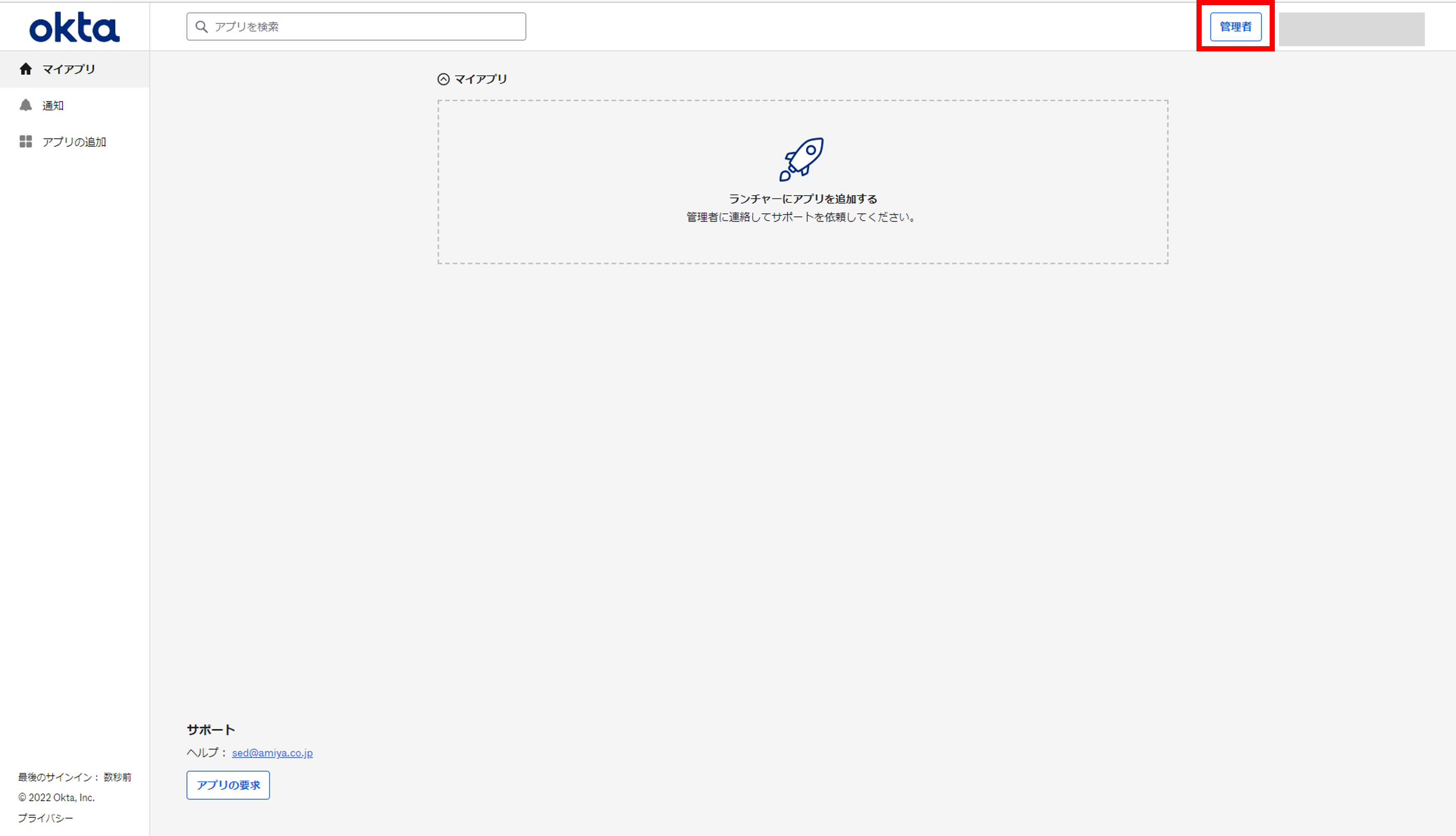Screen dimensions: 1456x836
Task: Click the search magnifier icon
Action: tap(201, 26)
